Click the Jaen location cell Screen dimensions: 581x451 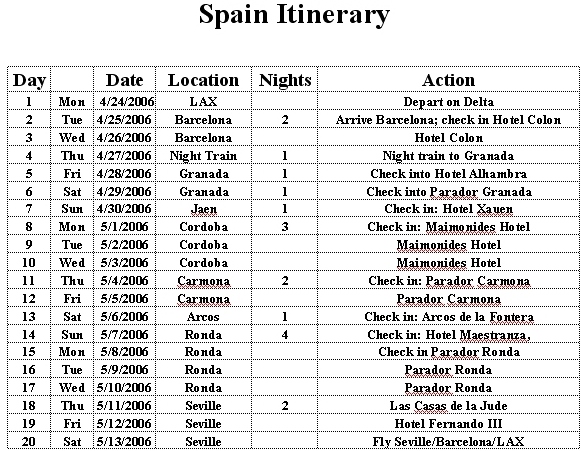pos(203,209)
